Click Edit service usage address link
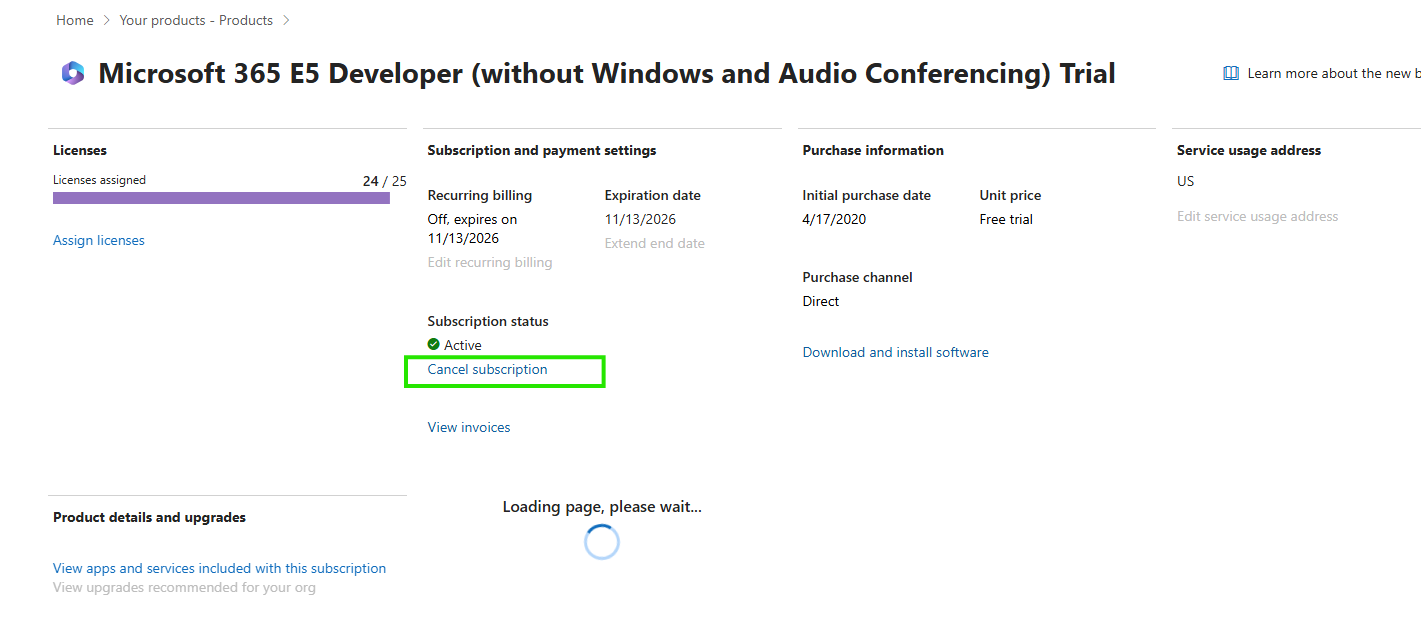The width and height of the screenshot is (1421, 632). (1257, 216)
